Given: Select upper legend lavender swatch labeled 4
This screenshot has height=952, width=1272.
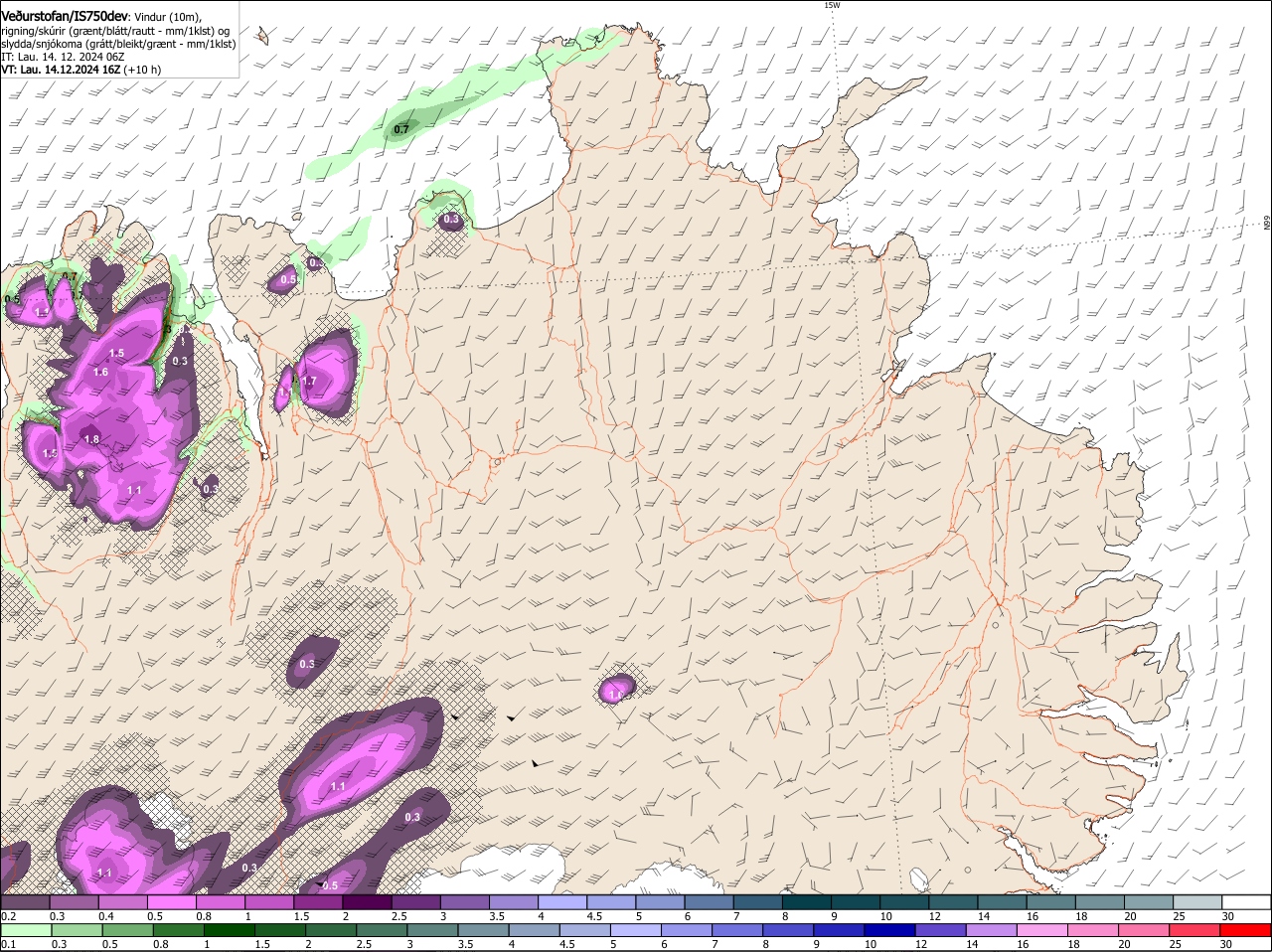Looking at the screenshot, I should (561, 901).
